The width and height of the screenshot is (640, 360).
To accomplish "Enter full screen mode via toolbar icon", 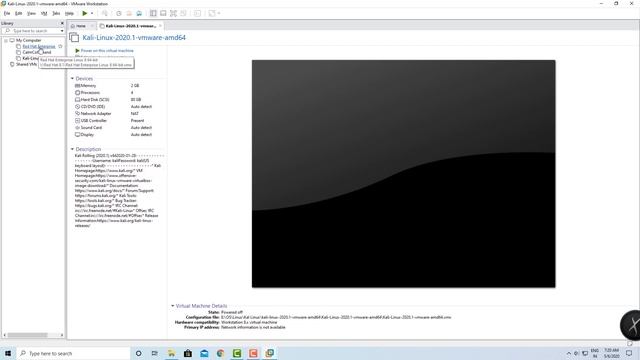I will tap(173, 13).
